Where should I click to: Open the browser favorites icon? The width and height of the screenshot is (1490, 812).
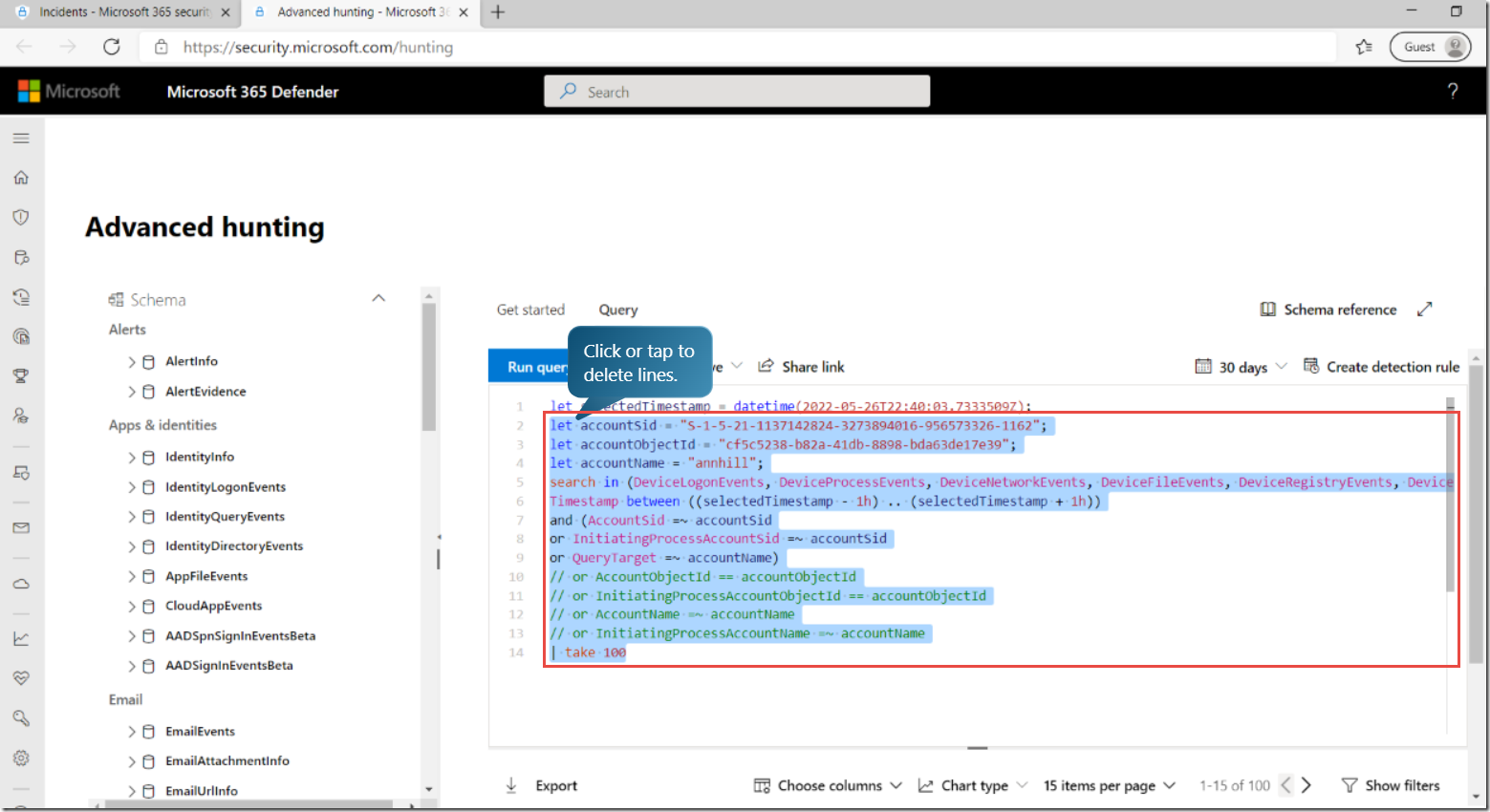coord(1364,47)
